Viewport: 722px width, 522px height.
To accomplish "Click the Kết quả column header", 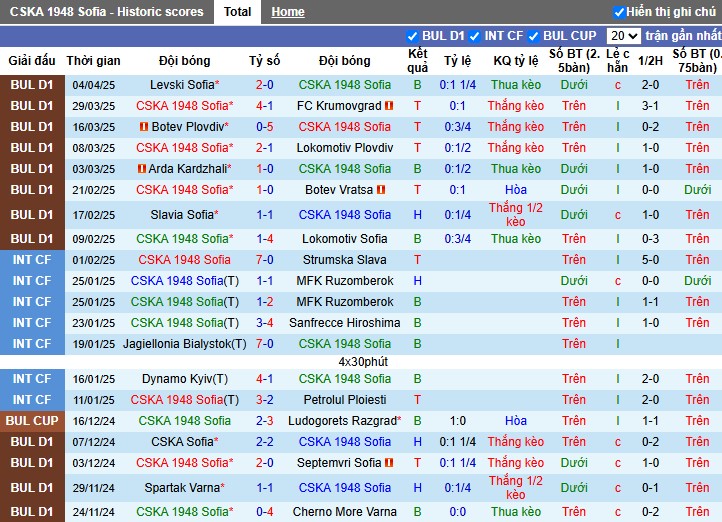I will pos(418,61).
